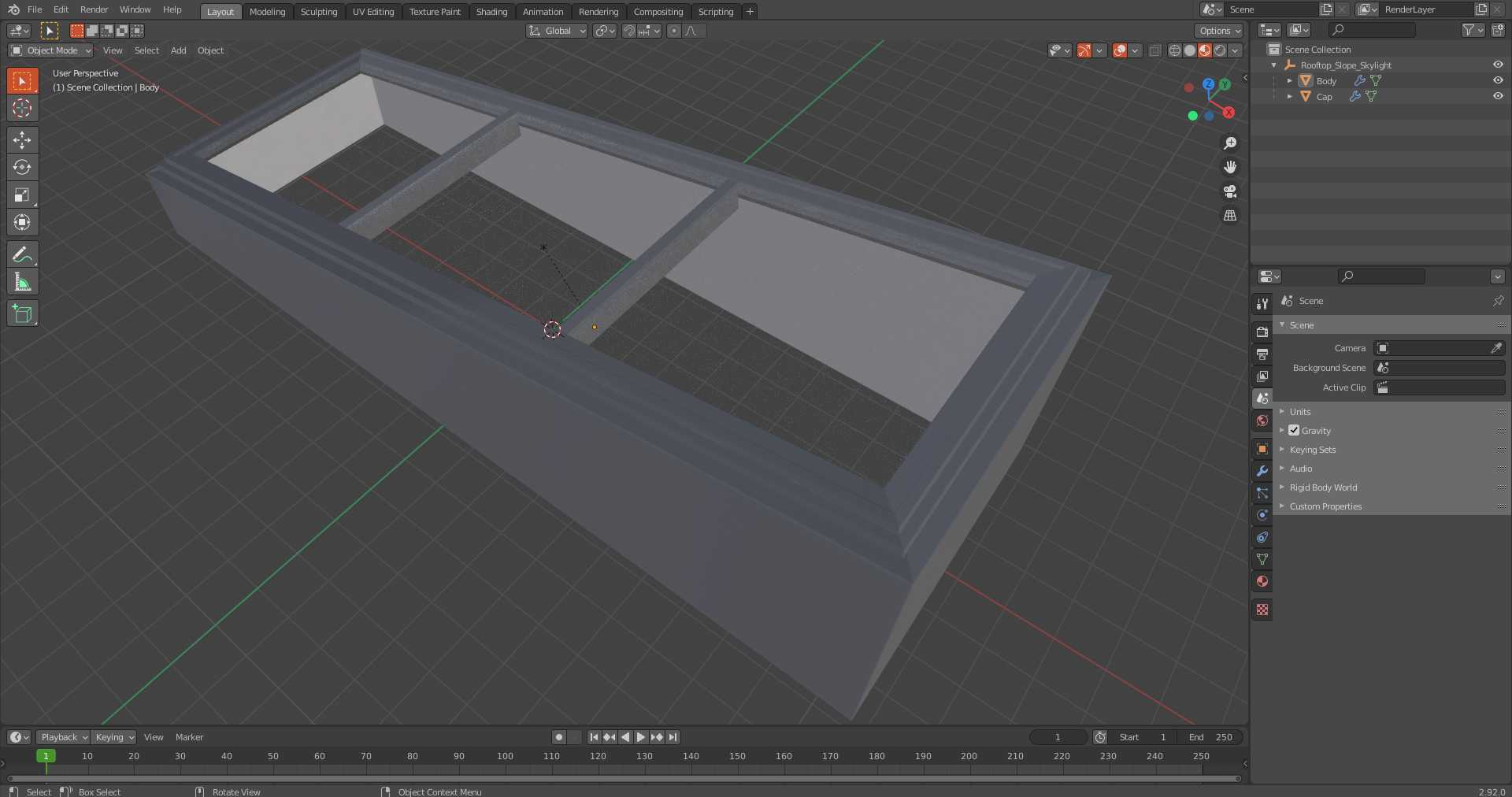
Task: Expand the Body object tree row
Action: pyautogui.click(x=1289, y=80)
